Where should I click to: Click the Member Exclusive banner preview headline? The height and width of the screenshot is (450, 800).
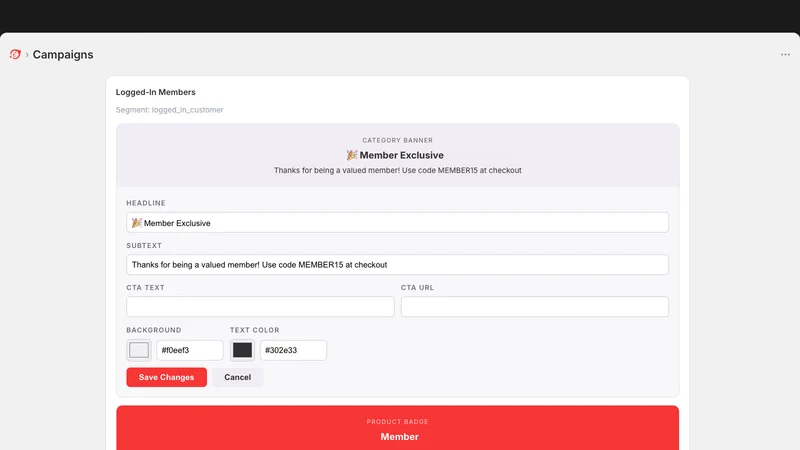click(x=395, y=155)
